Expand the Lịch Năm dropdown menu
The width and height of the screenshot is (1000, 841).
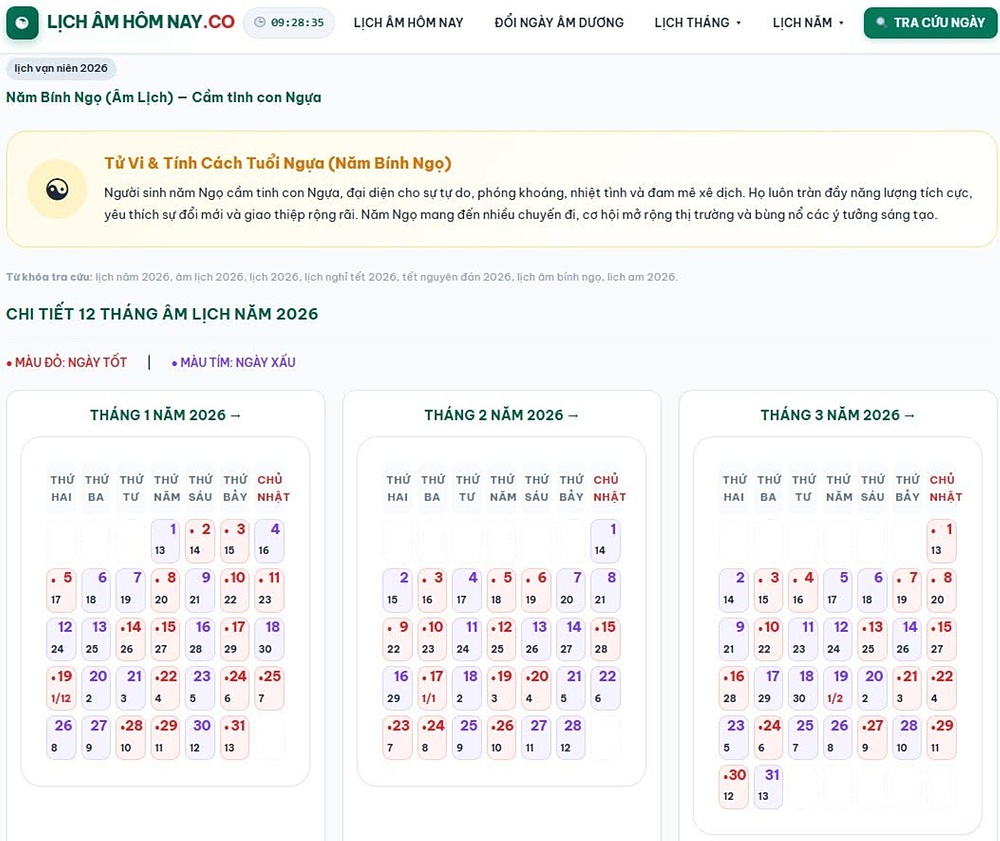click(x=808, y=23)
